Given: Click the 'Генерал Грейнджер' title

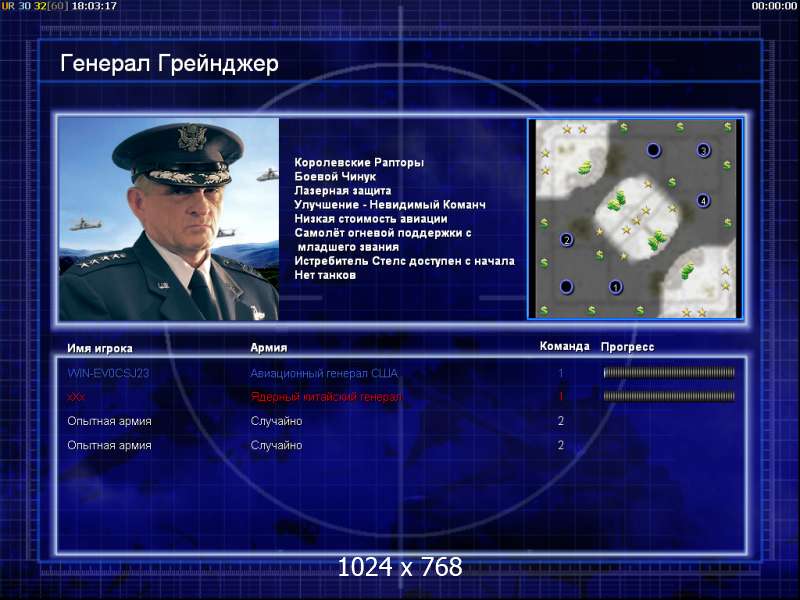Looking at the screenshot, I should pyautogui.click(x=169, y=64).
